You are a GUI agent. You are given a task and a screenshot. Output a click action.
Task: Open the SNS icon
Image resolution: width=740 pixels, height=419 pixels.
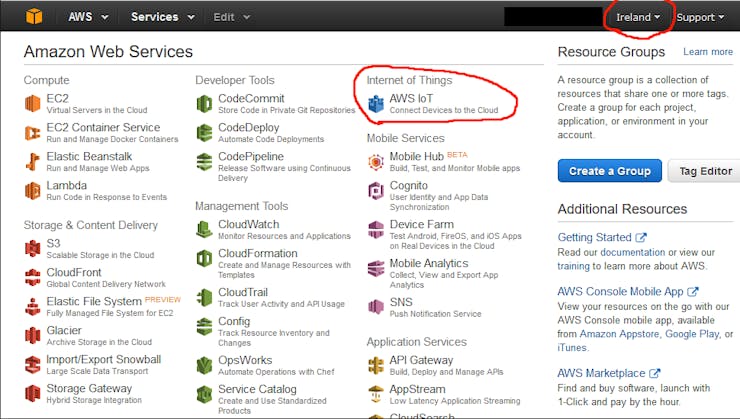[376, 307]
